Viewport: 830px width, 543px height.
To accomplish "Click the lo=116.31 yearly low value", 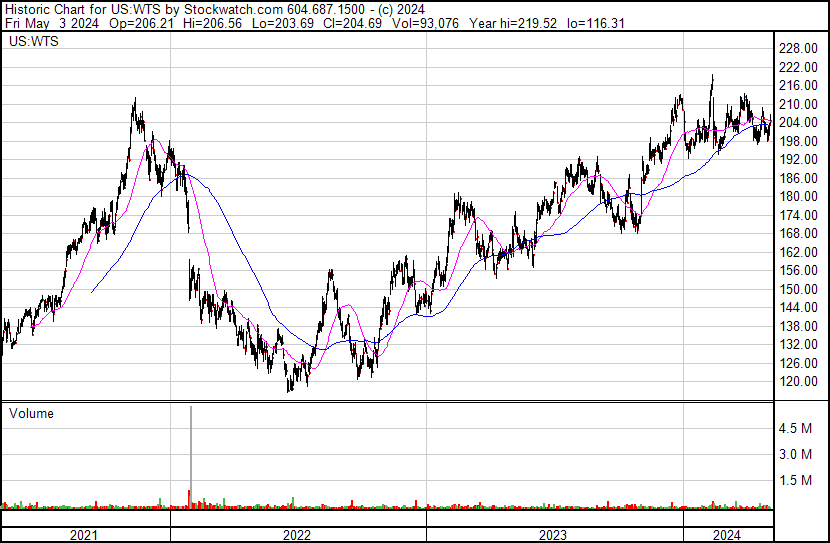I will pyautogui.click(x=596, y=23).
